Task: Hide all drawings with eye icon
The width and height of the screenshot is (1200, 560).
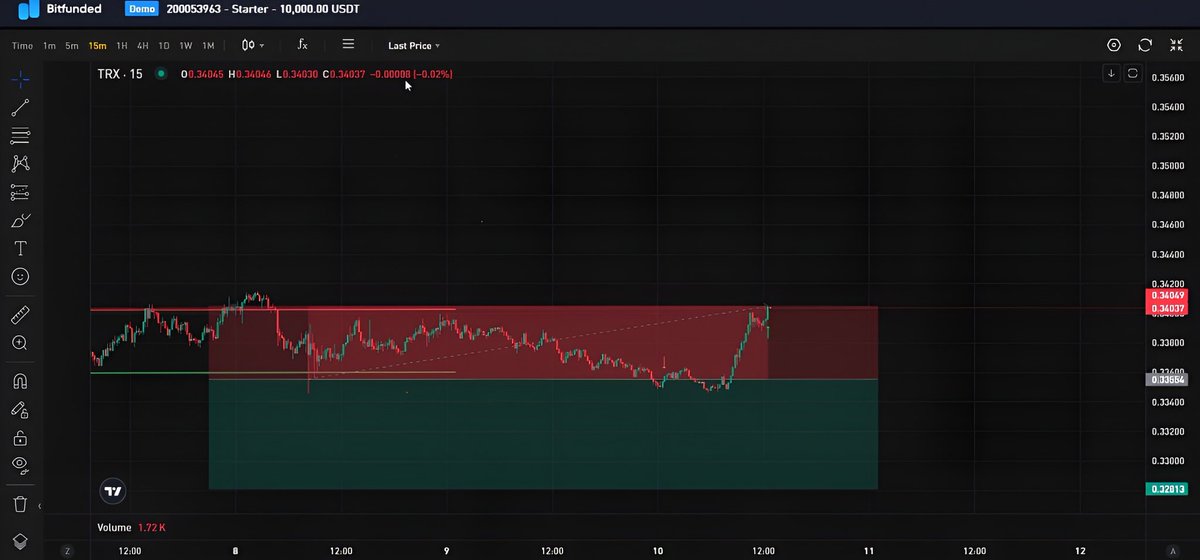Action: (x=20, y=464)
